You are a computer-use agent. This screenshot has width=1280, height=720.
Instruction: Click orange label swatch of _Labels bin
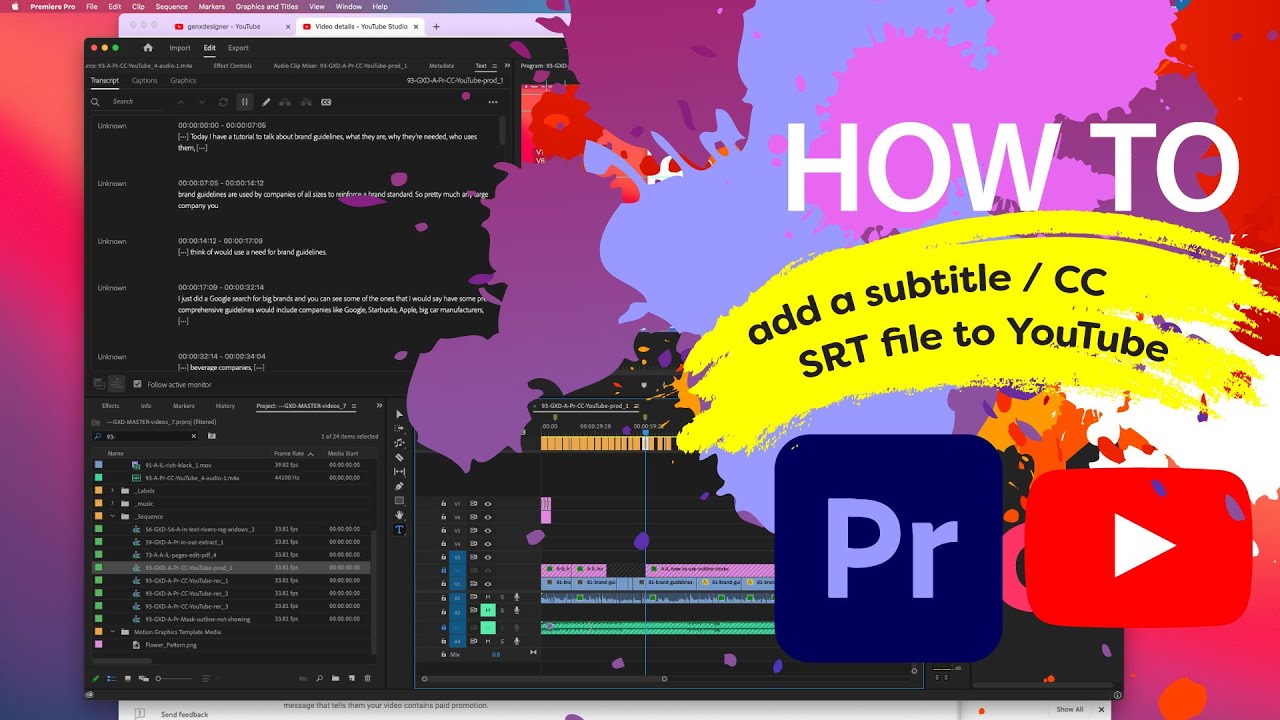tap(98, 491)
